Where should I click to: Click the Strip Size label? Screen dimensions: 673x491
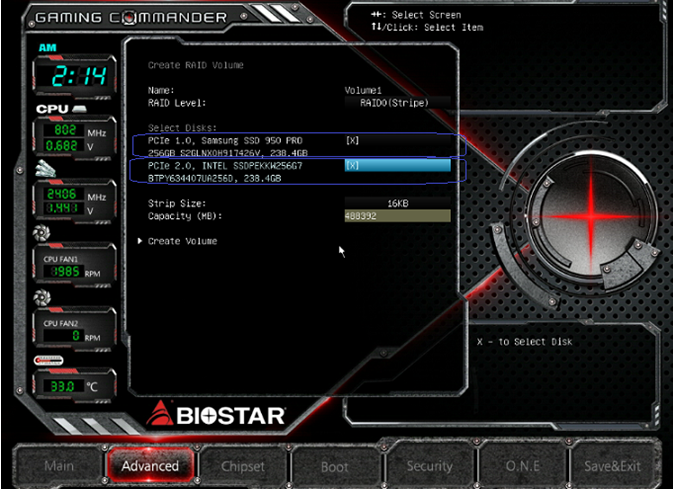point(177,203)
